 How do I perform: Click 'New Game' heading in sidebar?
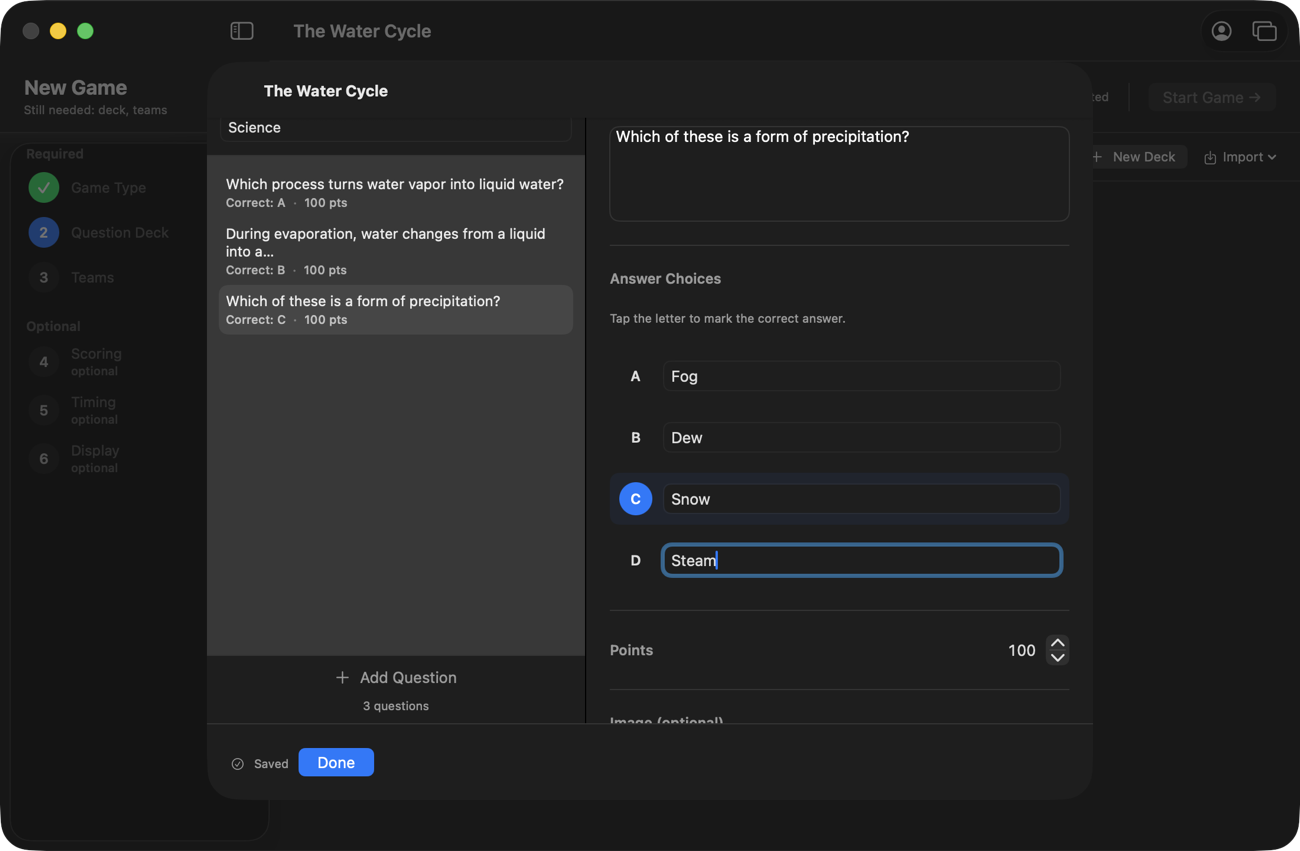click(x=75, y=87)
